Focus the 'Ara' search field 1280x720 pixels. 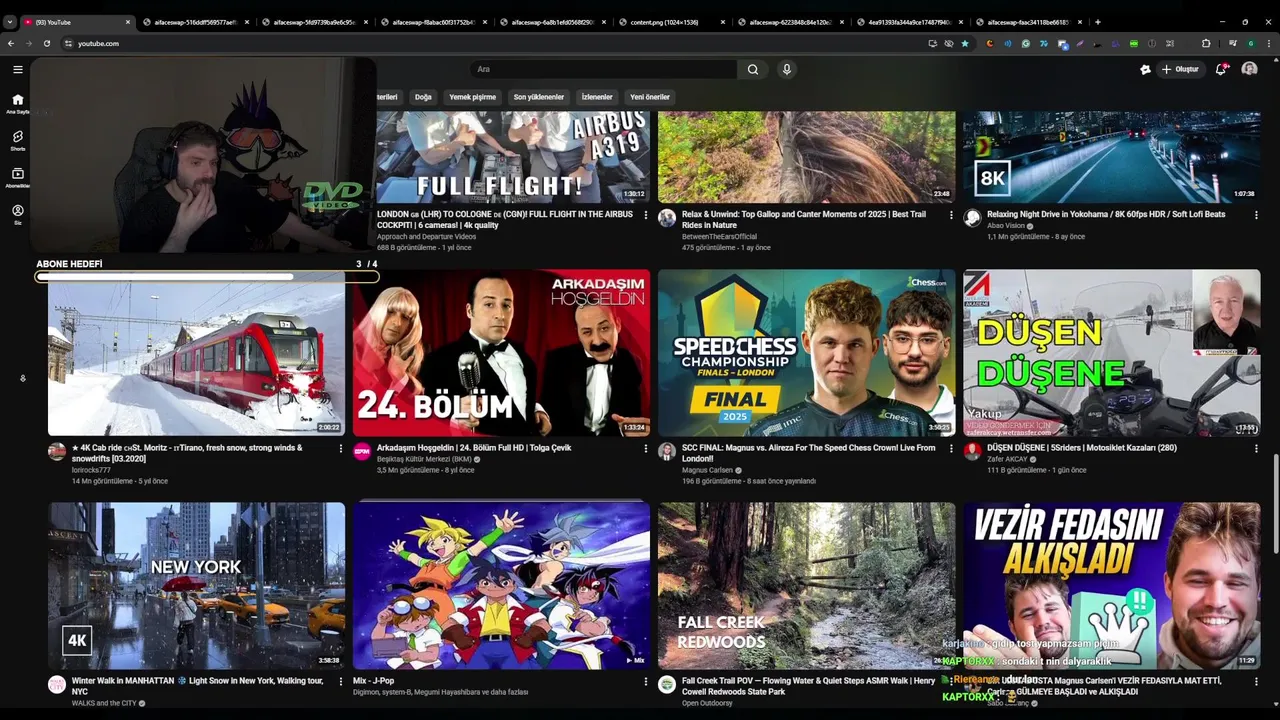603,69
